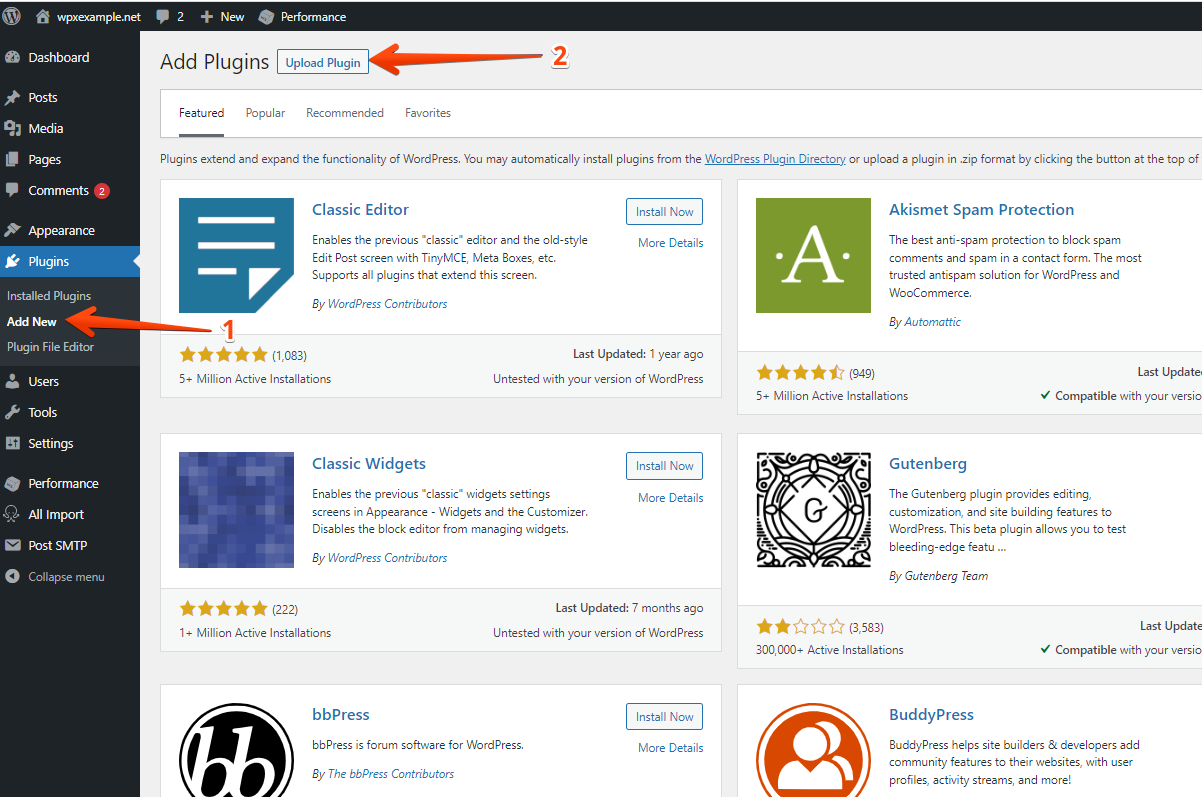Open the Classic Editor plugin thumbnail
Image resolution: width=1202 pixels, height=797 pixels.
(x=236, y=256)
